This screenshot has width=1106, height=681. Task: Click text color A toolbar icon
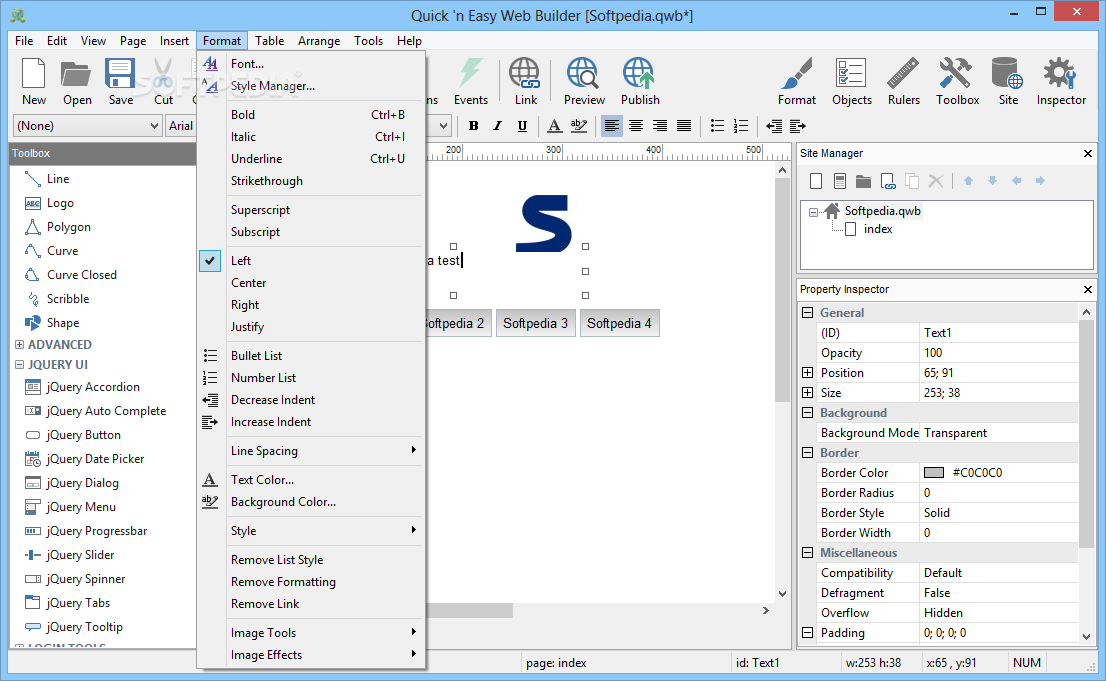point(554,126)
